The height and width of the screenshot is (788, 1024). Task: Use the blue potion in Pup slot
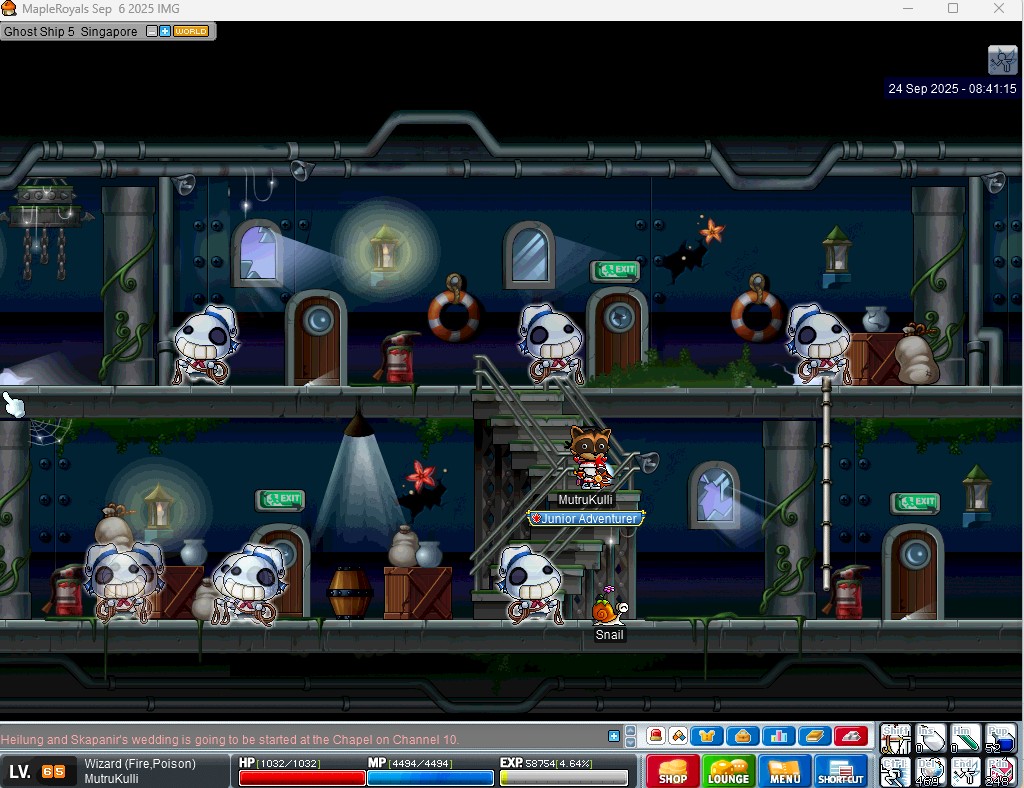coord(1000,738)
